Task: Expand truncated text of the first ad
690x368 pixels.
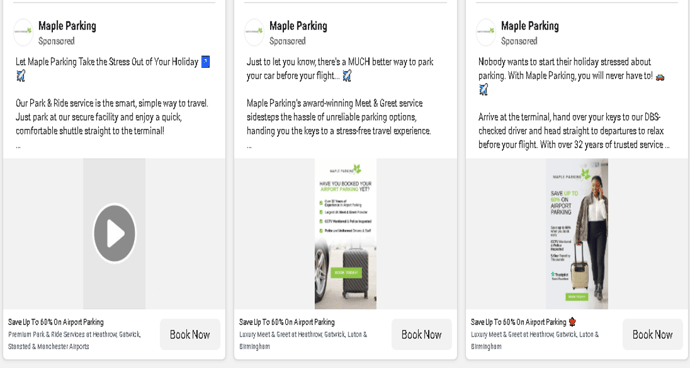Action: tap(18, 146)
